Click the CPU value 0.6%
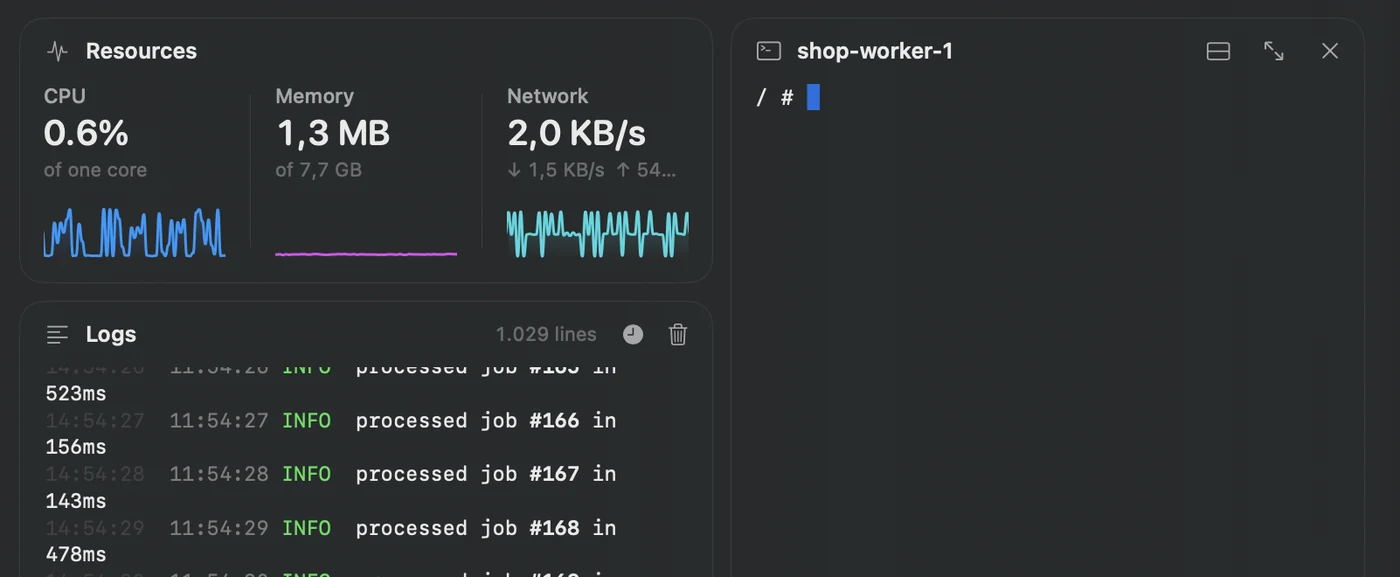Viewport: 1400px width, 577px height. coord(86,133)
